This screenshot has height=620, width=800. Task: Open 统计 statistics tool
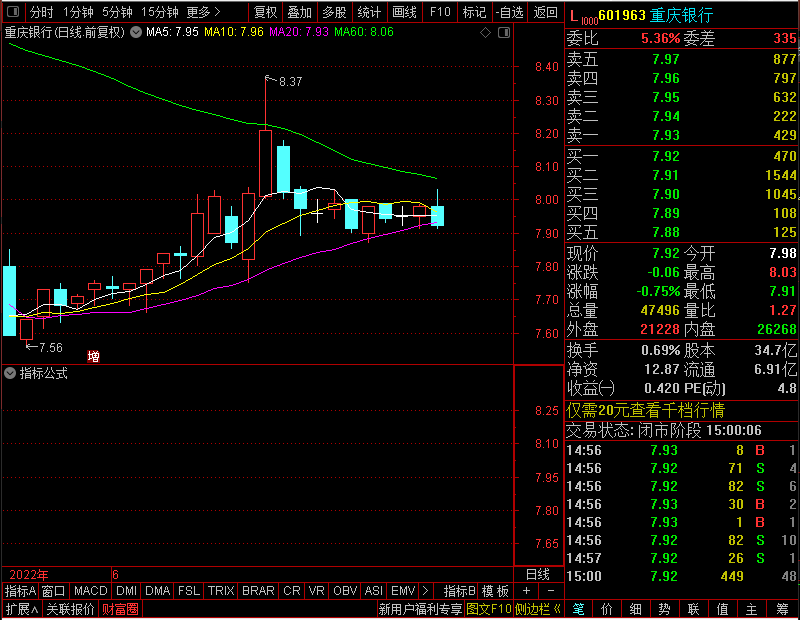tap(369, 12)
